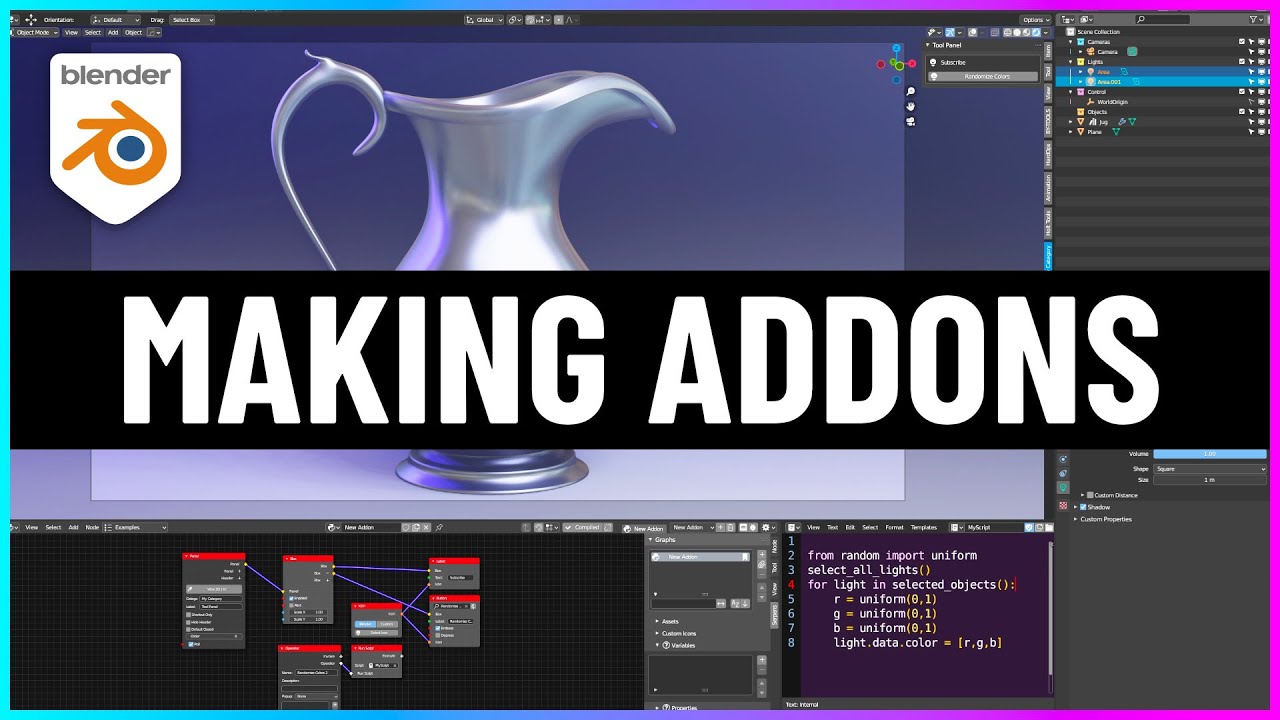Viewport: 1280px width, 720px height.
Task: Toggle camera view icon in viewport
Action: [x=911, y=121]
